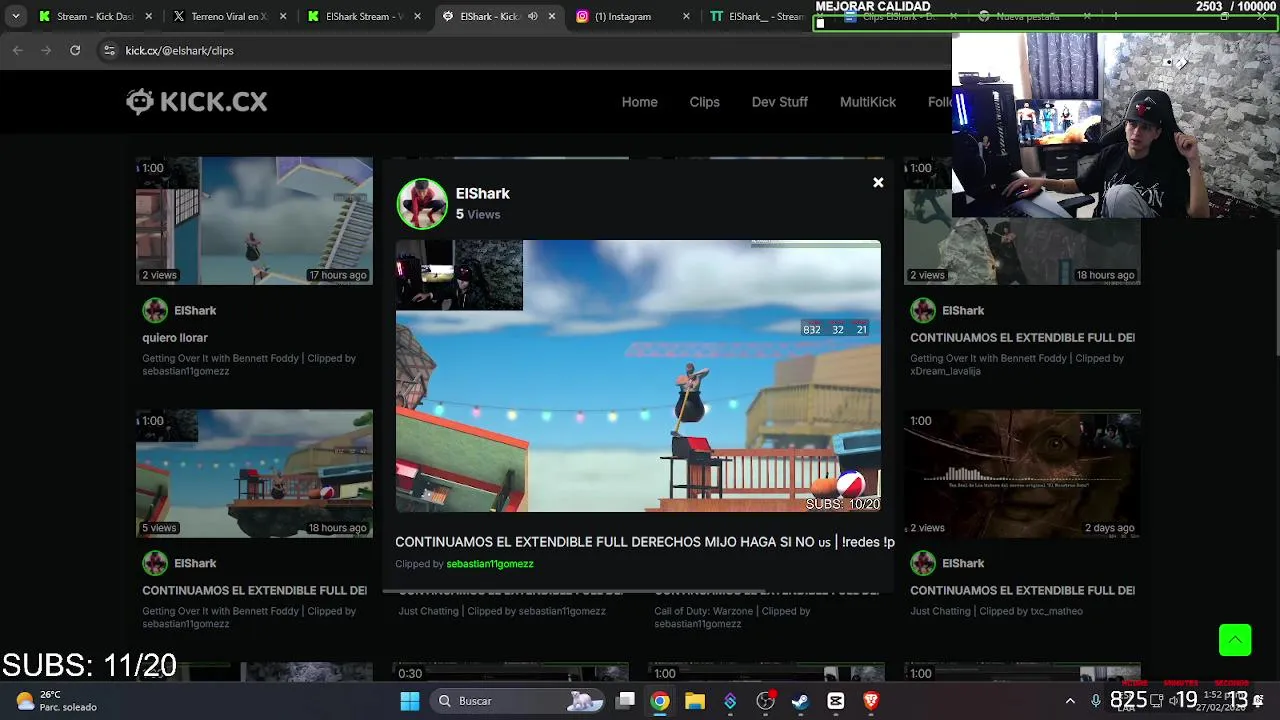Open the 18 hours ago clip thumbnail with 2 views
Screen dimensions: 1280x720
click(x=1022, y=221)
